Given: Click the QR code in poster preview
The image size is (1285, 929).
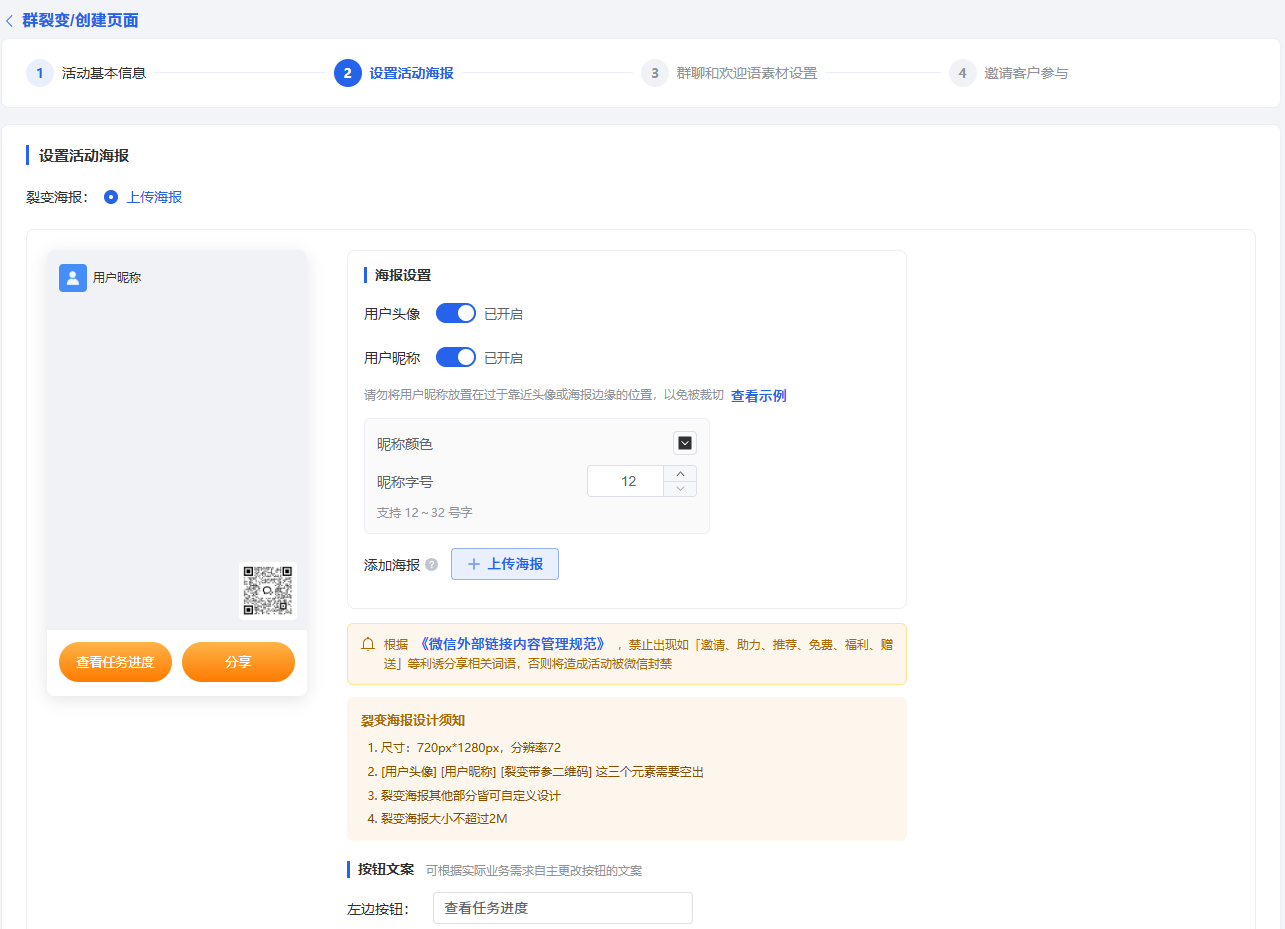Looking at the screenshot, I should tap(268, 591).
